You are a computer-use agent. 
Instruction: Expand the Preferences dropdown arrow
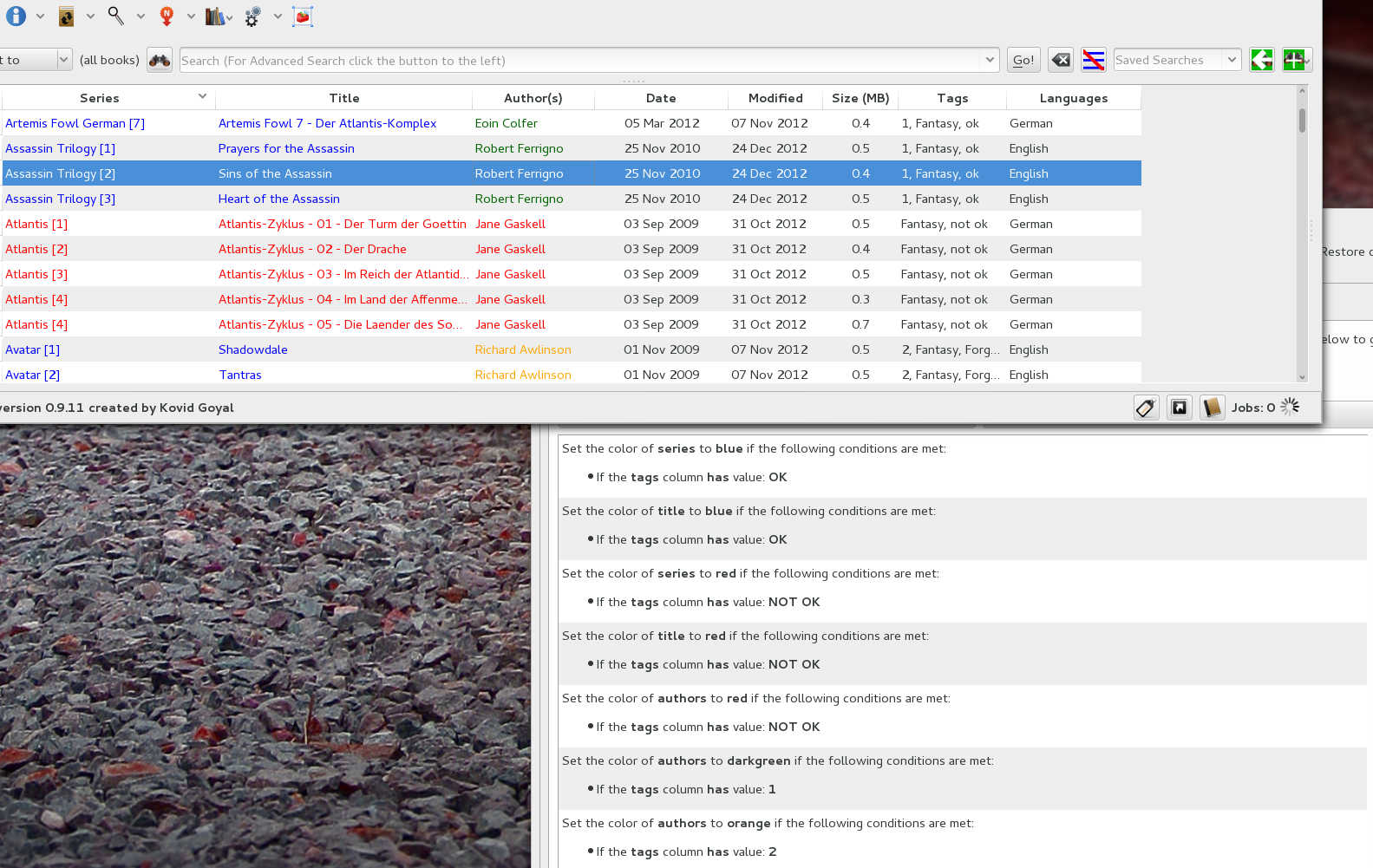click(x=278, y=16)
